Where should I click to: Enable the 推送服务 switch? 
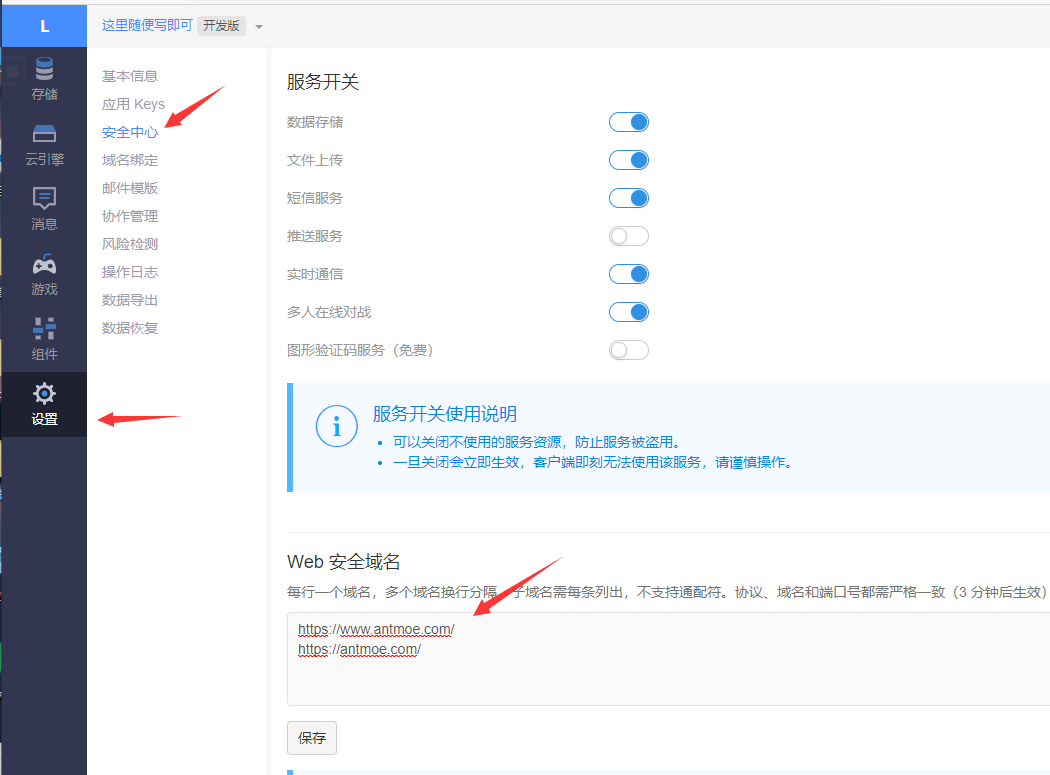coord(629,236)
